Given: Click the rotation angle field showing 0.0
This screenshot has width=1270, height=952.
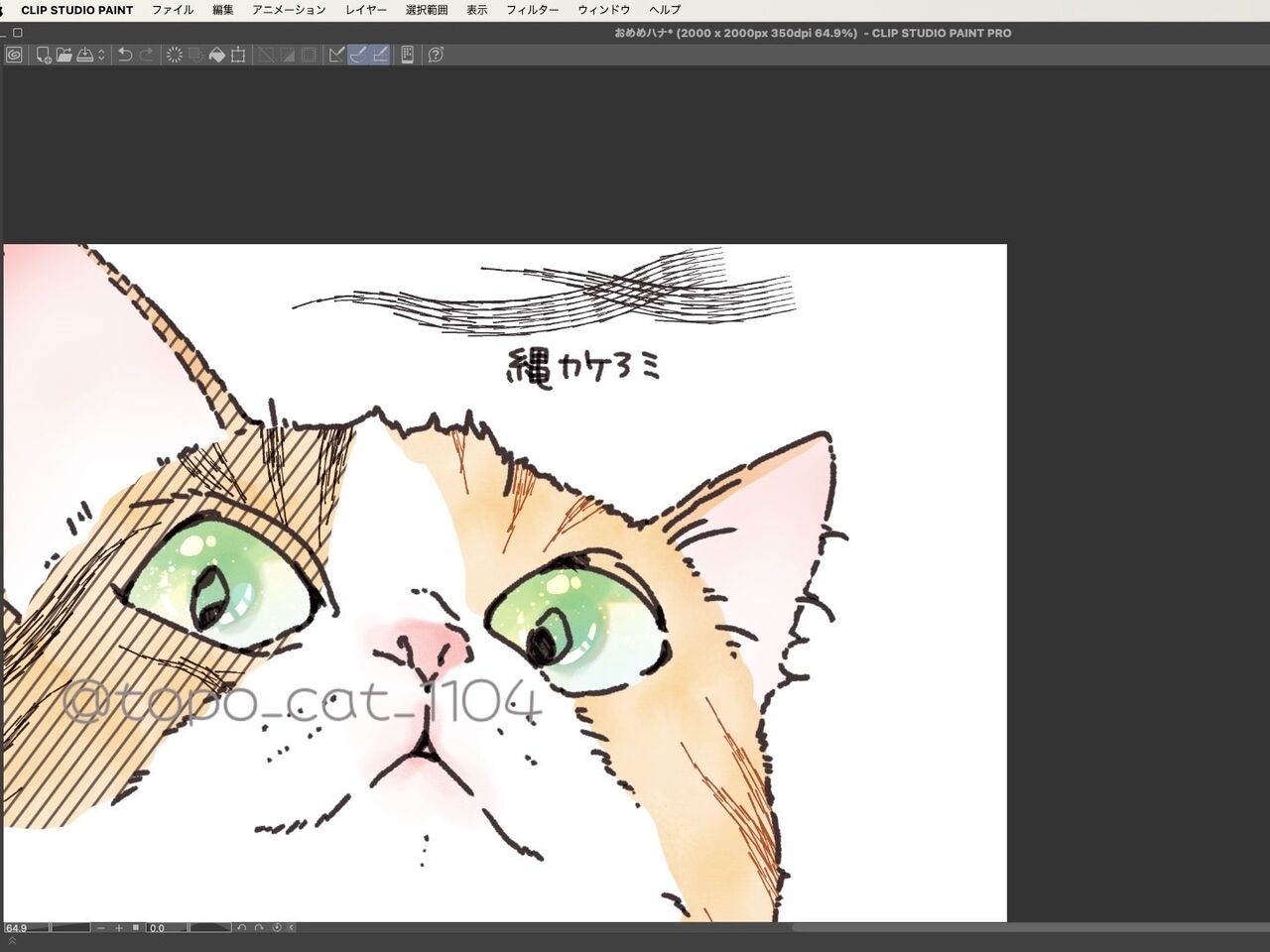Looking at the screenshot, I should pos(167,928).
